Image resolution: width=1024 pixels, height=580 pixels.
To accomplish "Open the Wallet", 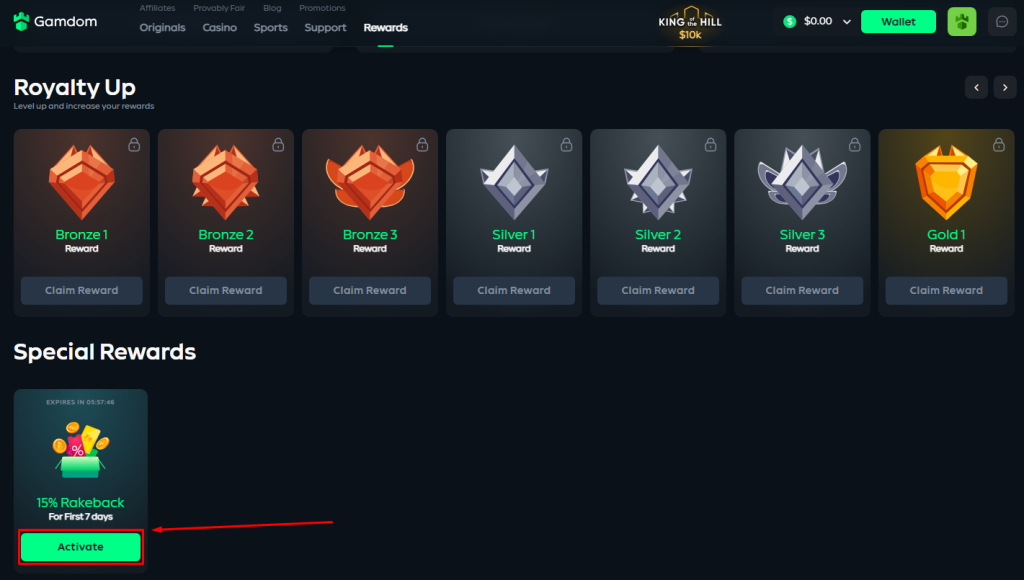I will pos(898,22).
